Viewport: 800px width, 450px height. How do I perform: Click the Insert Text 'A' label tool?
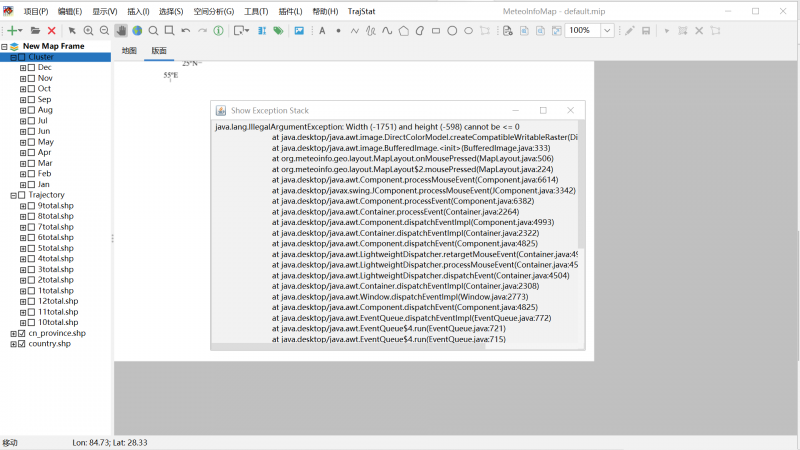tap(322, 31)
